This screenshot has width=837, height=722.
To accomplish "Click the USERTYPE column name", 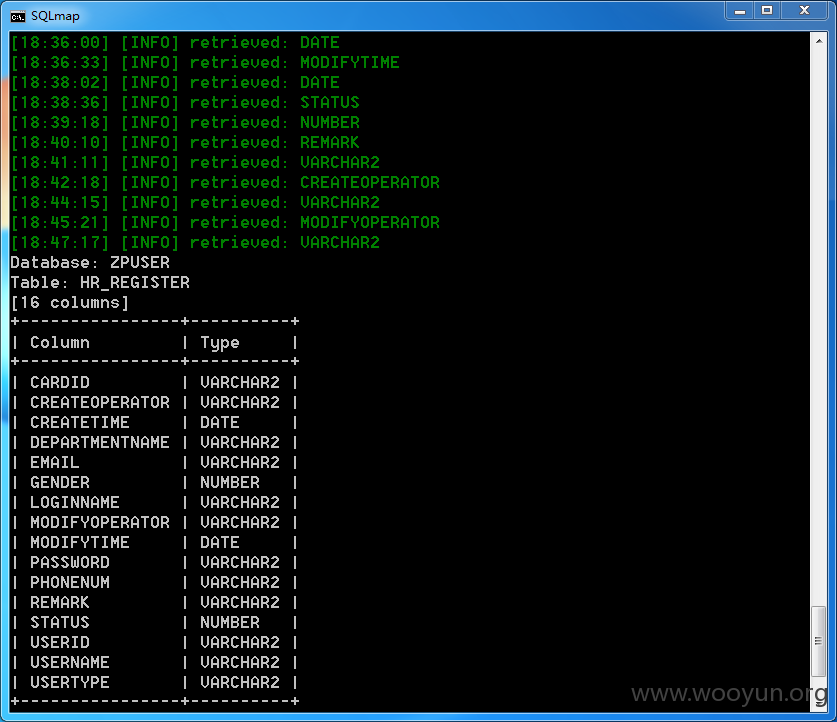I will 70,683.
